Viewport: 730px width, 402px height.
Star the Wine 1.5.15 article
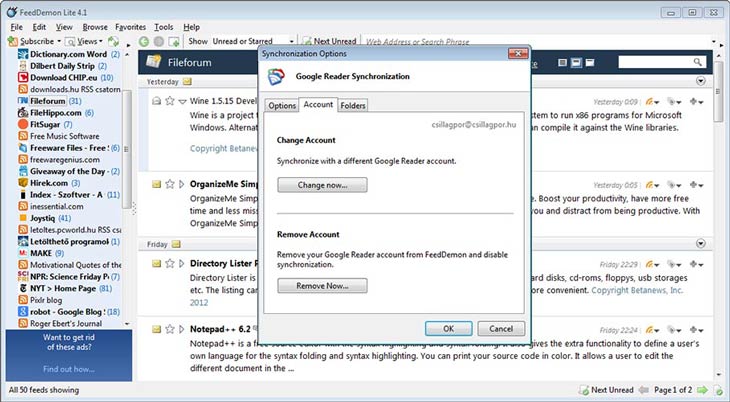click(170, 102)
